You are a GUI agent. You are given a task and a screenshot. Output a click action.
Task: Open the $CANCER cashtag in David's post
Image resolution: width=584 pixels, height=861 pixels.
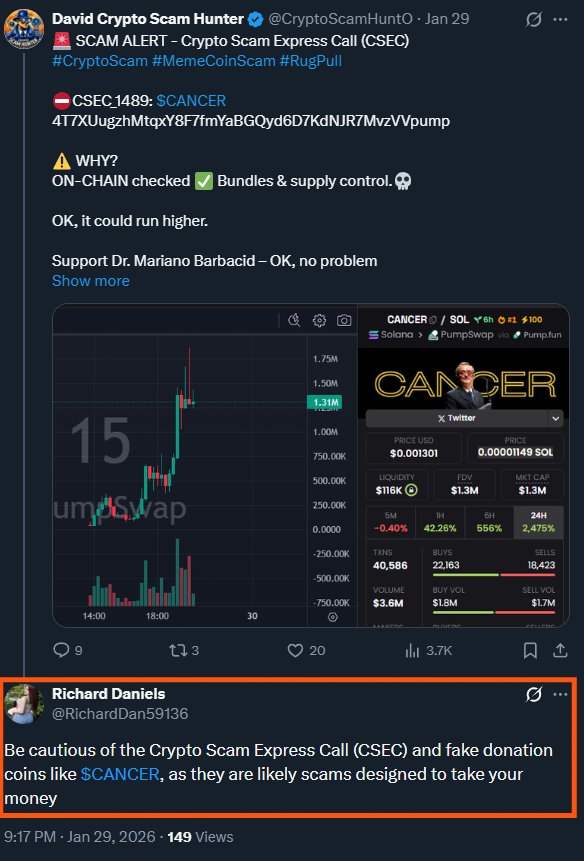pos(191,100)
